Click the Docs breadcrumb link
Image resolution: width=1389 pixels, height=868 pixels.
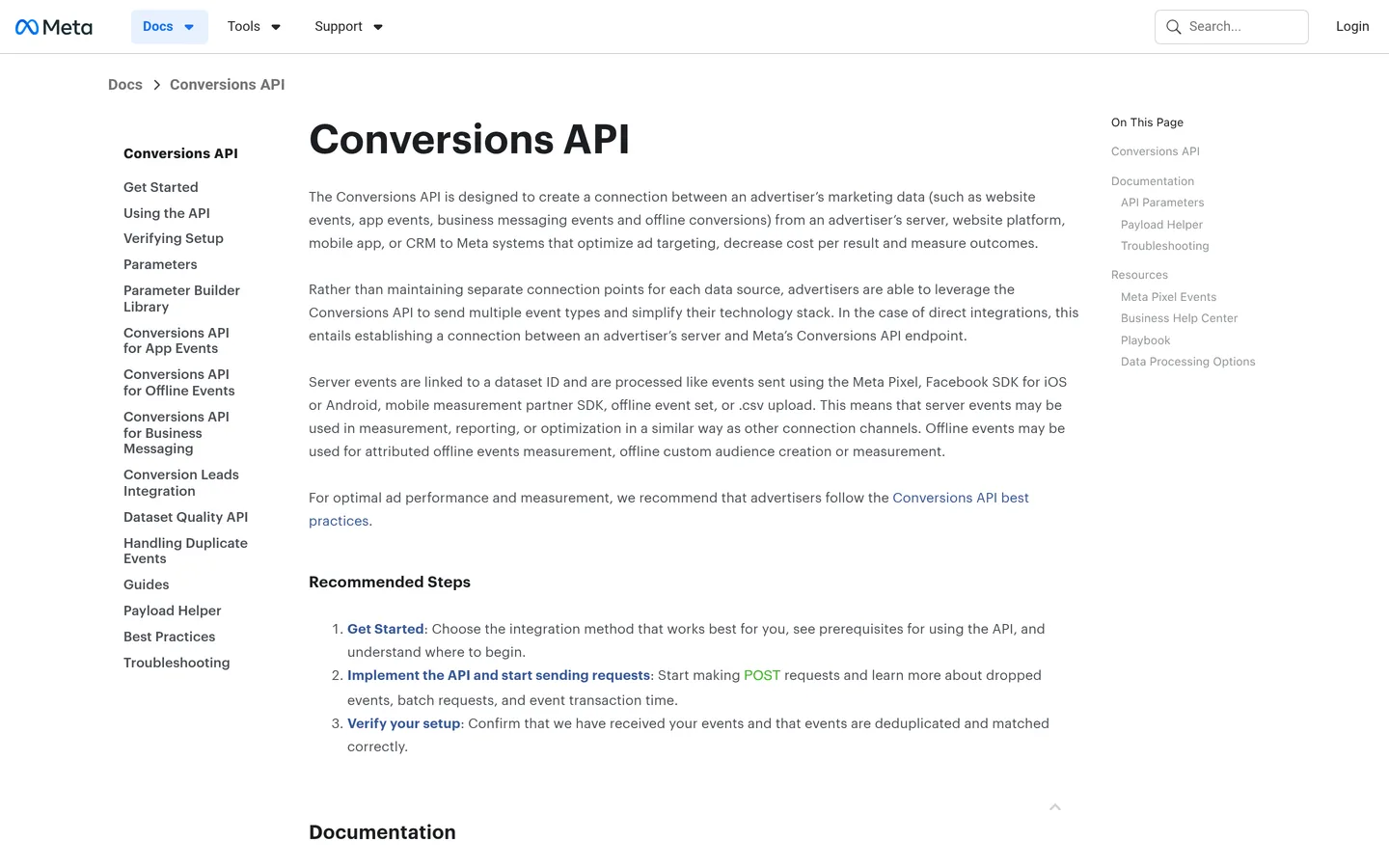[x=124, y=84]
